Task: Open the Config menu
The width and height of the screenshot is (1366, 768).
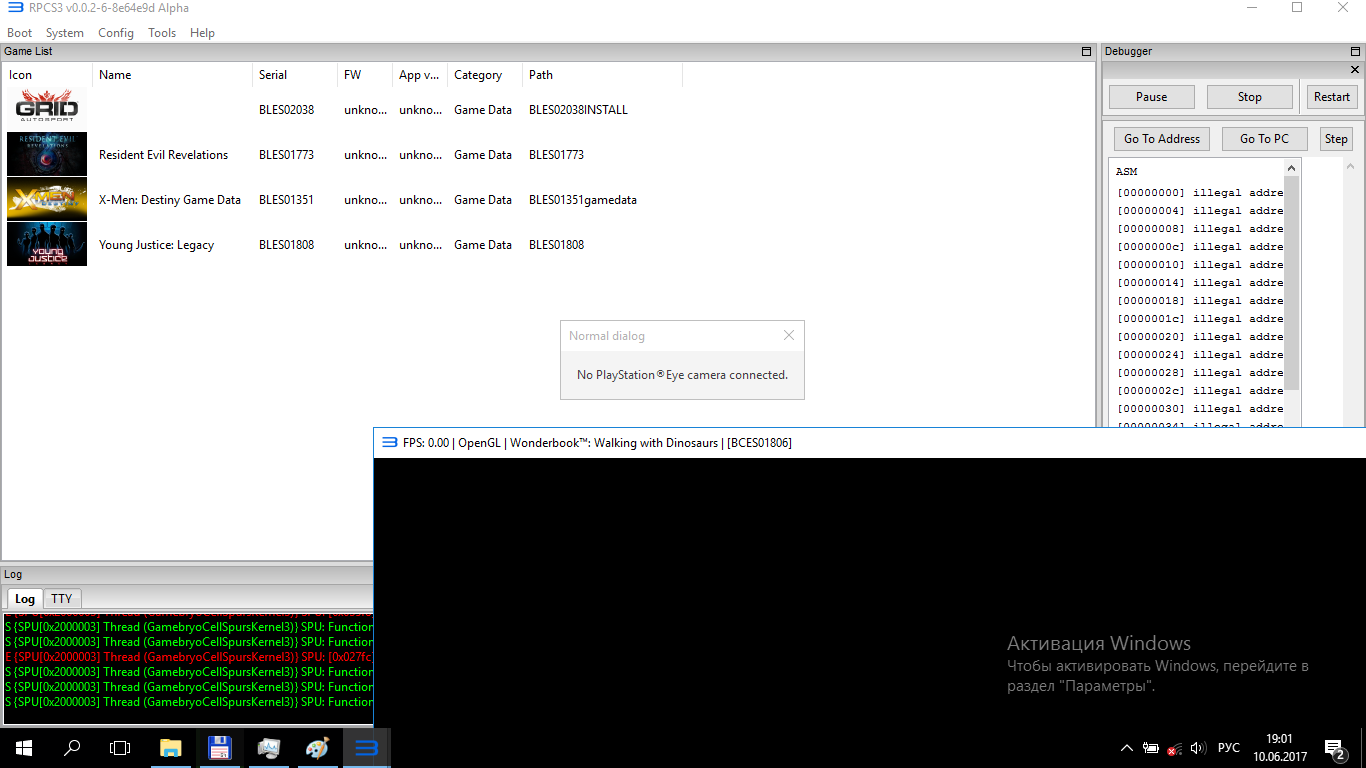Action: pos(116,33)
